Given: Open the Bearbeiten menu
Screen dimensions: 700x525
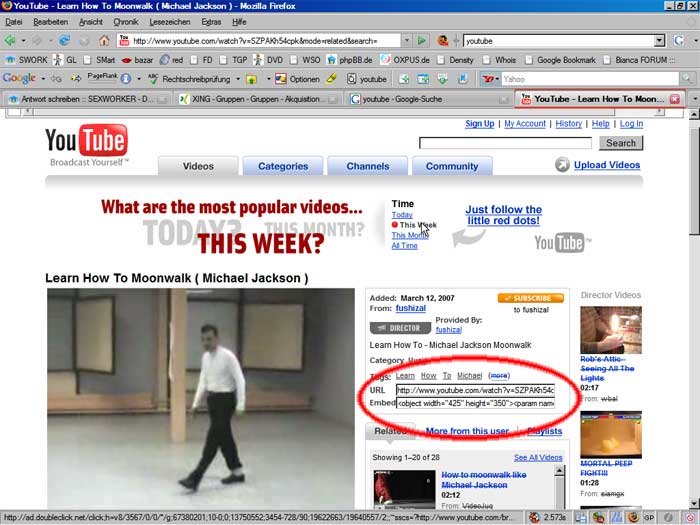Looking at the screenshot, I should pos(50,22).
